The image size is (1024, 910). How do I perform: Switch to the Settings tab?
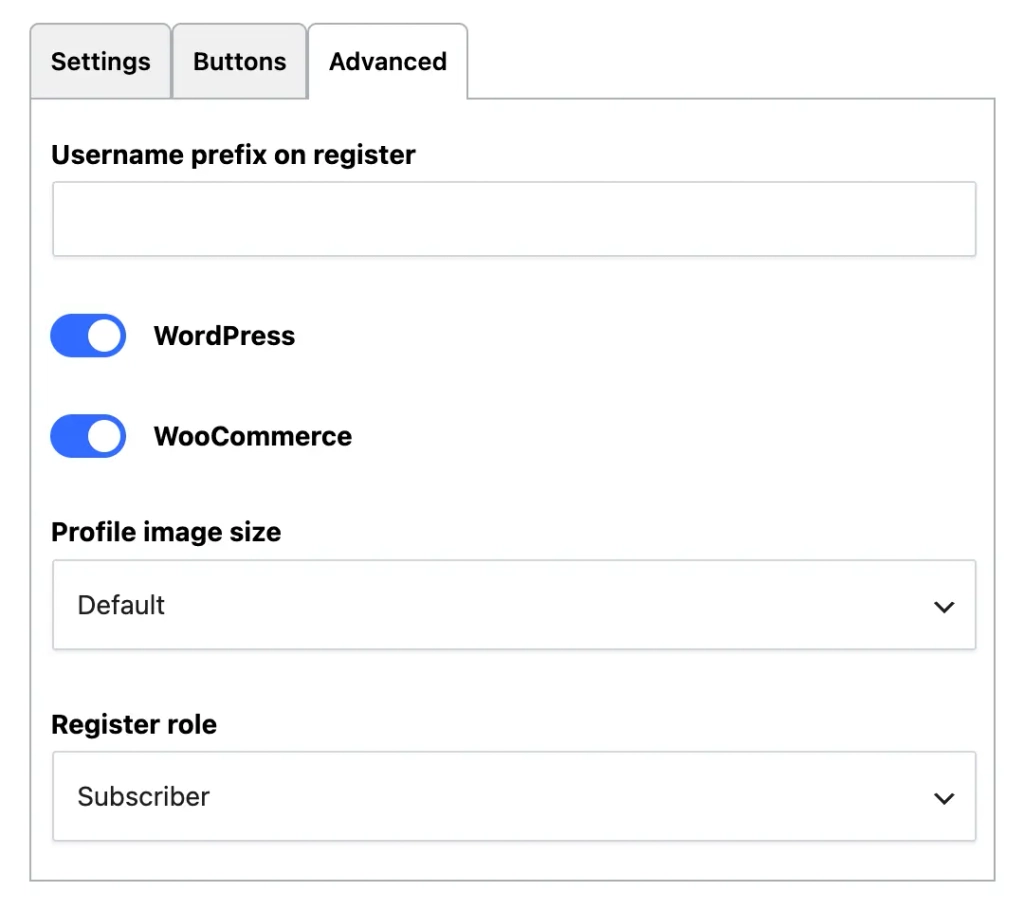pyautogui.click(x=101, y=61)
